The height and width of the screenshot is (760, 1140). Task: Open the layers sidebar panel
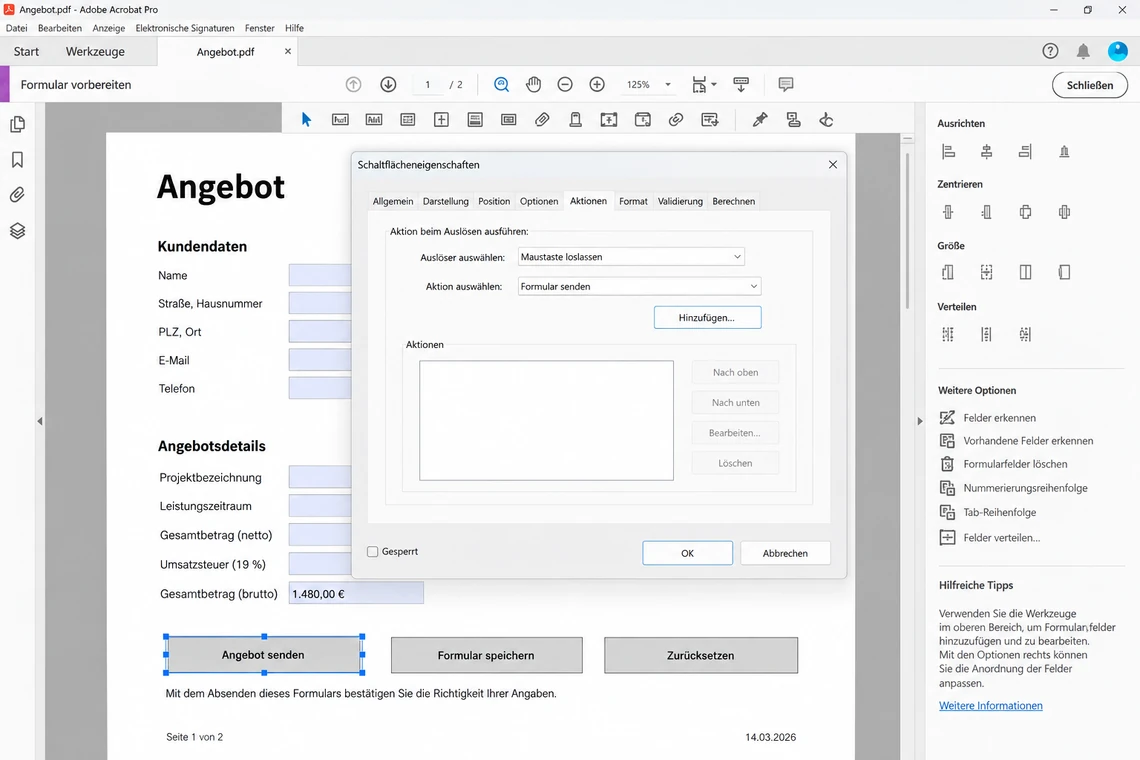(x=17, y=231)
